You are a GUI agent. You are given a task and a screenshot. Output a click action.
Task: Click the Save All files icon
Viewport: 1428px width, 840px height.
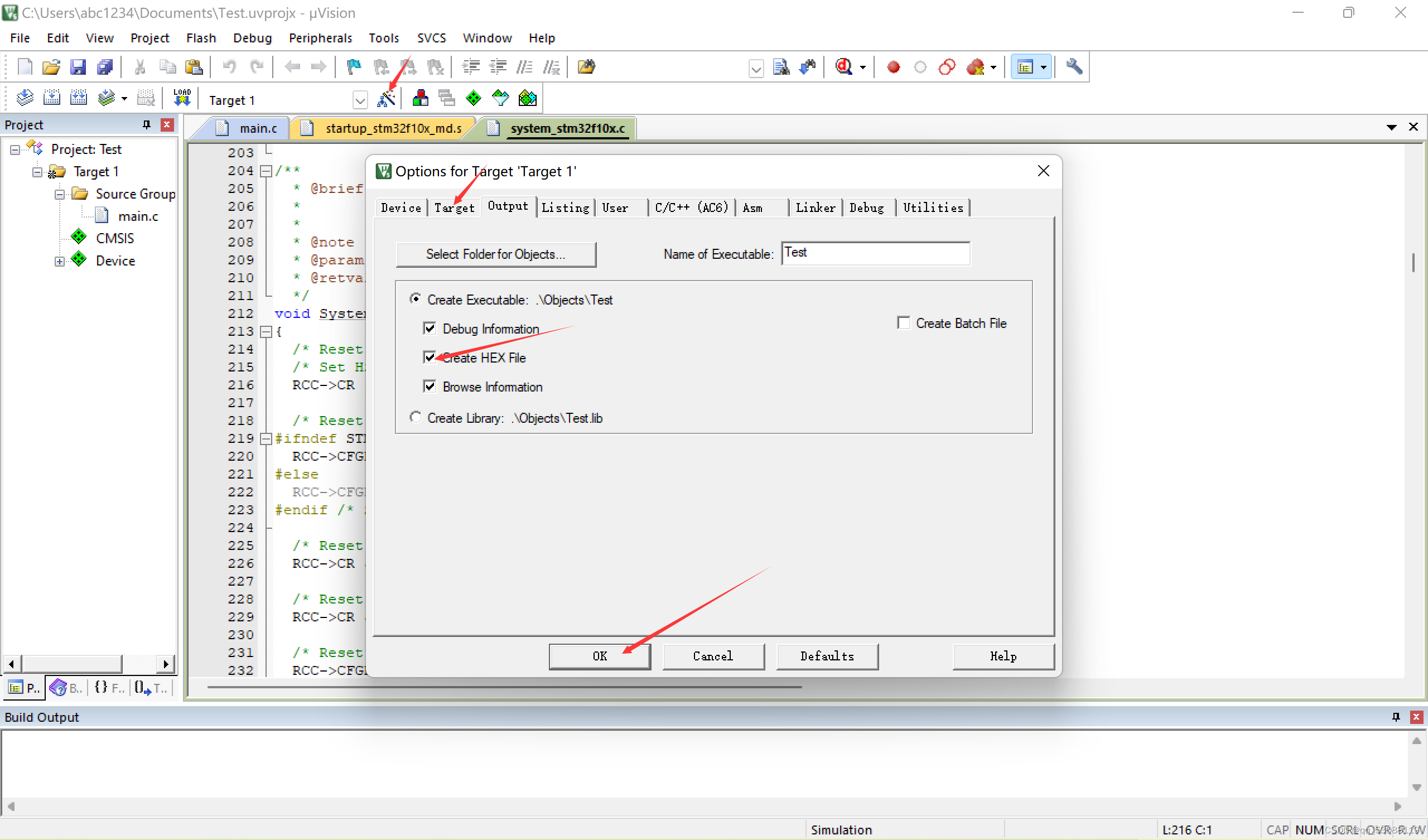point(105,67)
